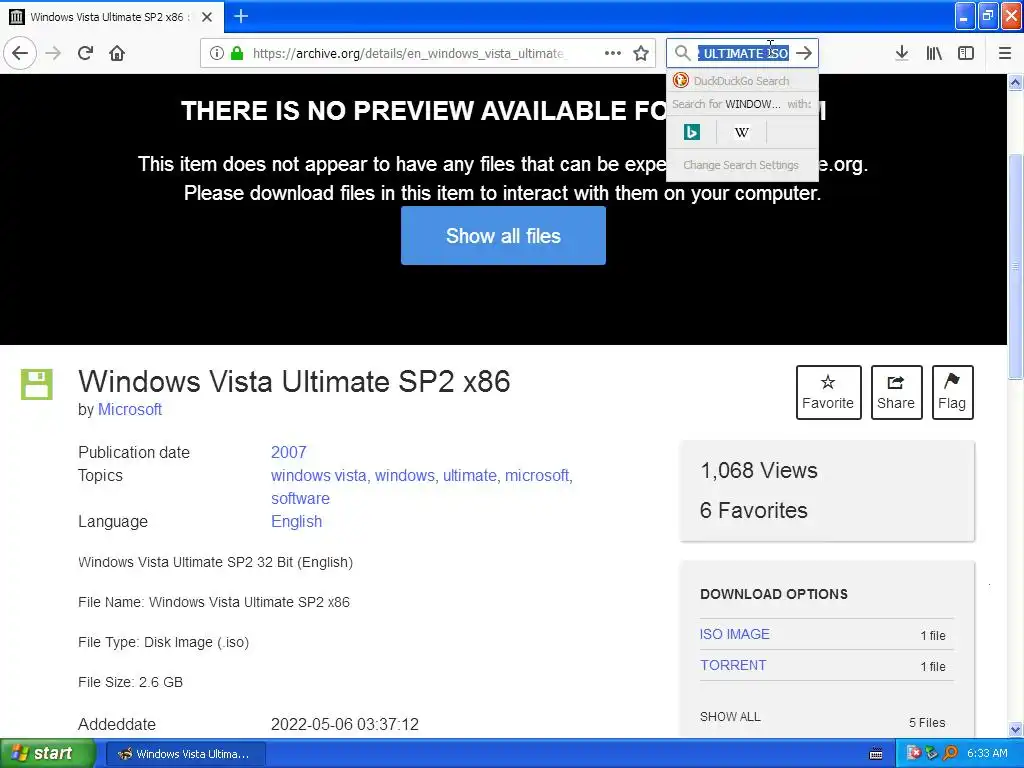
Task: Click the orange magnifier tray icon
Action: [950, 754]
